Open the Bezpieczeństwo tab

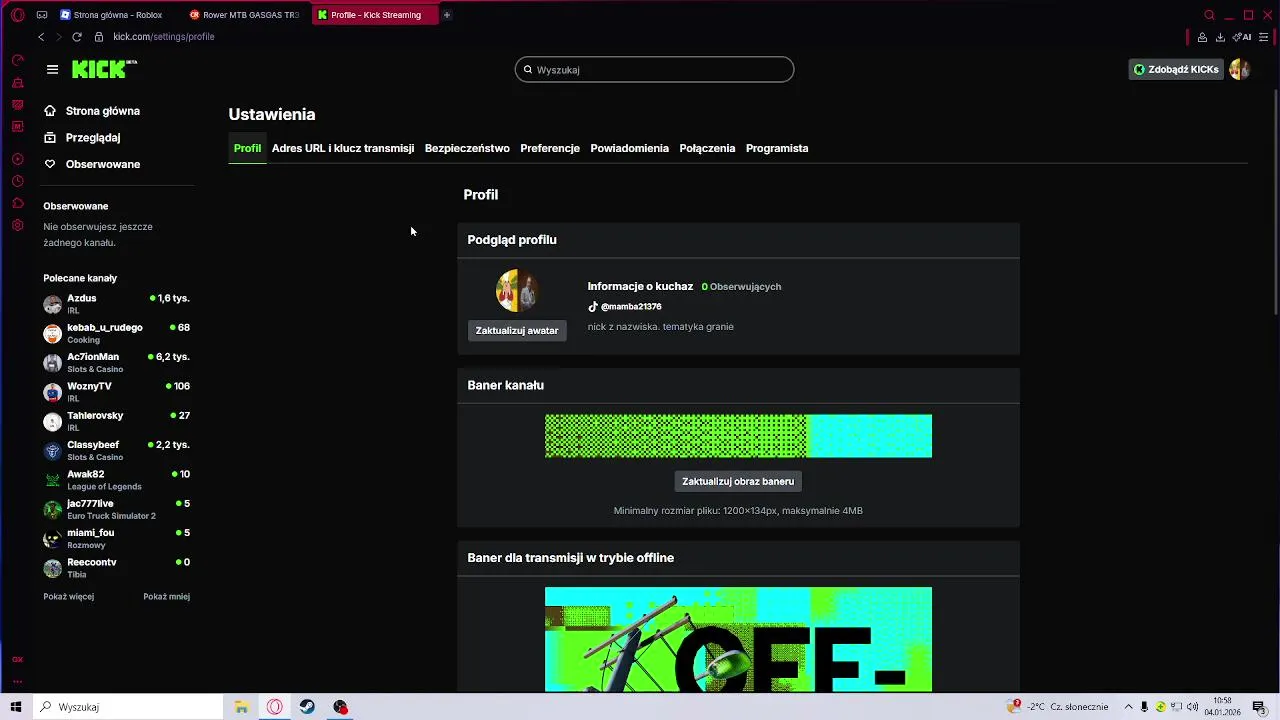[x=467, y=148]
